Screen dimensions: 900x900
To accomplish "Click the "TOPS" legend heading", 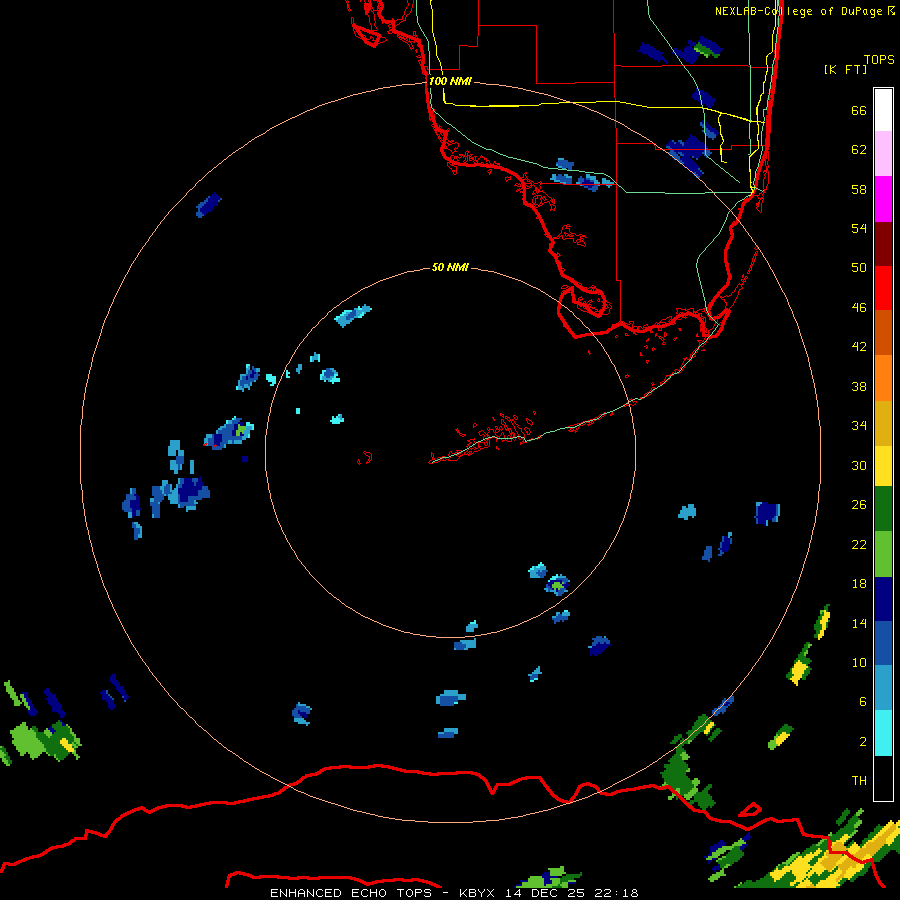I will pyautogui.click(x=879, y=60).
